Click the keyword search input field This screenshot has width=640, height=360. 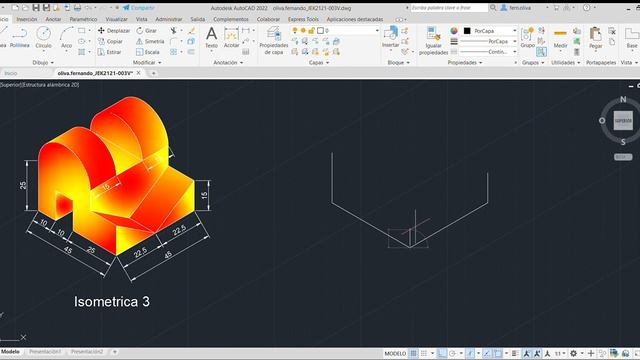click(449, 8)
